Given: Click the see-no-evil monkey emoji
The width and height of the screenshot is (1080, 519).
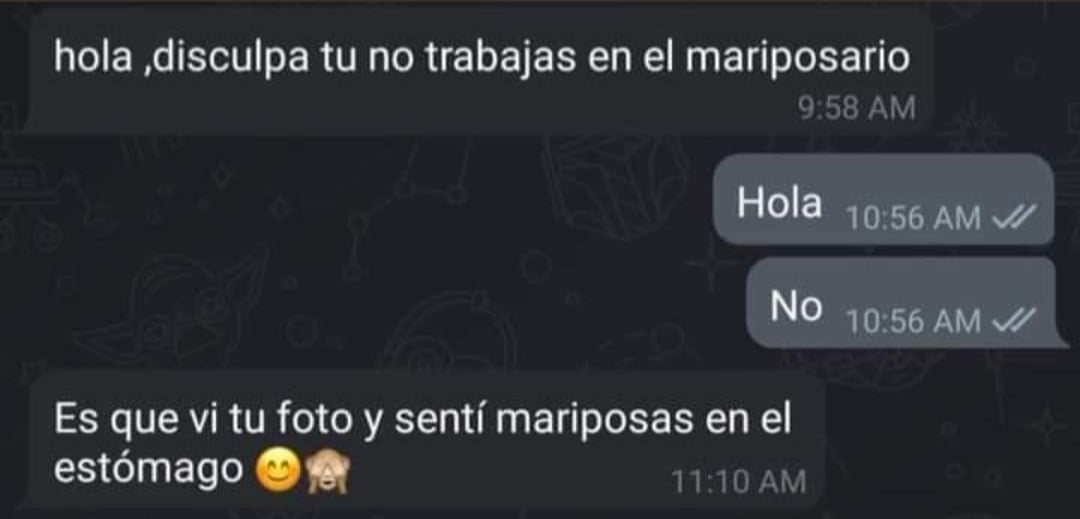Looking at the screenshot, I should [328, 472].
